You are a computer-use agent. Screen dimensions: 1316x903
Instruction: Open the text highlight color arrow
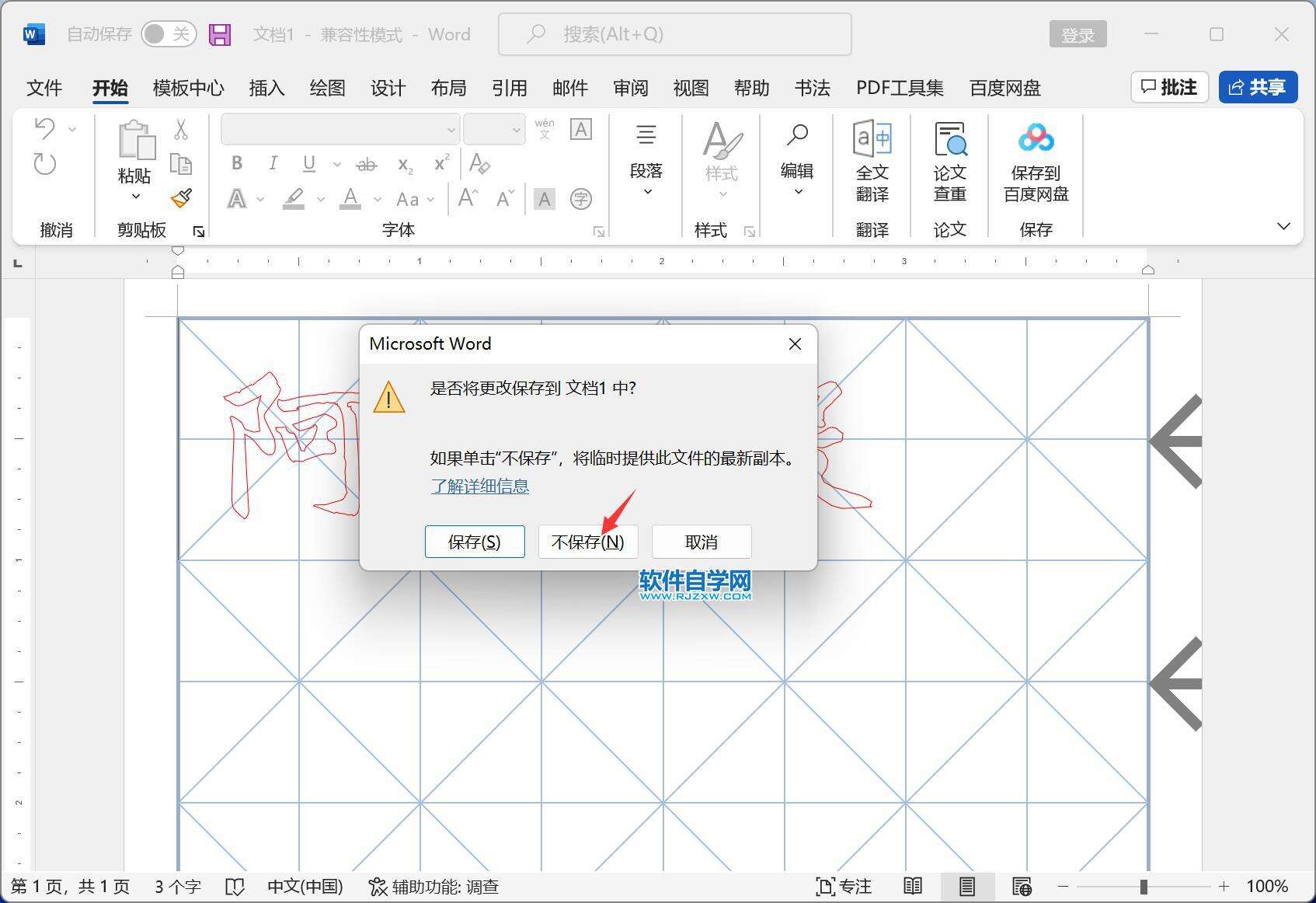[x=321, y=200]
